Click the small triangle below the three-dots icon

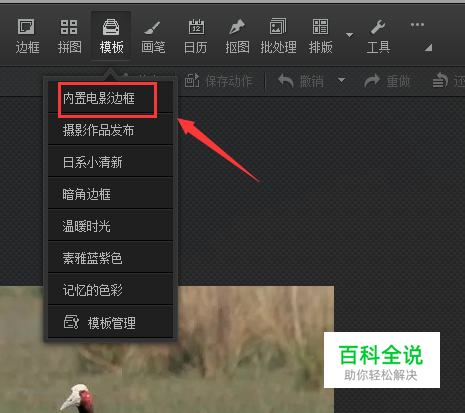point(429,48)
